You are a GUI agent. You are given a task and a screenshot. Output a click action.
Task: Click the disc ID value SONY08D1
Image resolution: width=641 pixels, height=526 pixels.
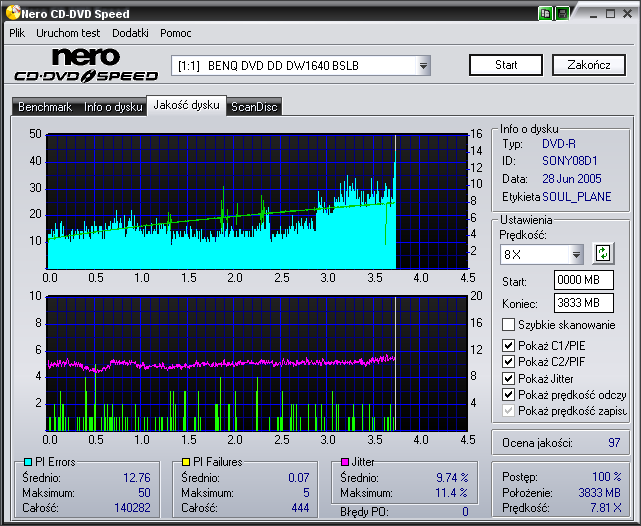click(x=569, y=161)
